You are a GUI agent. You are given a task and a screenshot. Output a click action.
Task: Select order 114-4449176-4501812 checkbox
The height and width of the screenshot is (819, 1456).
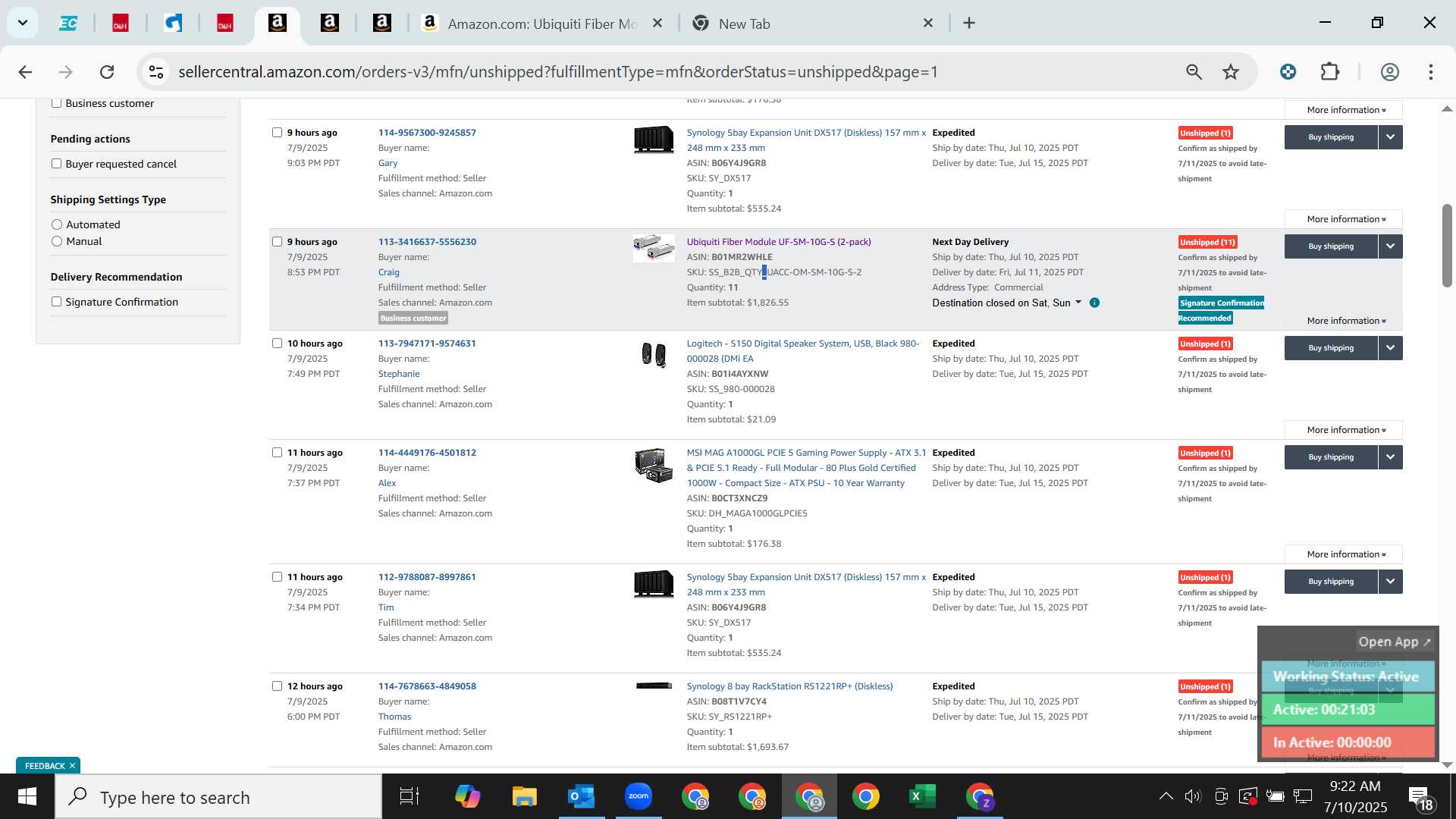pyautogui.click(x=277, y=453)
